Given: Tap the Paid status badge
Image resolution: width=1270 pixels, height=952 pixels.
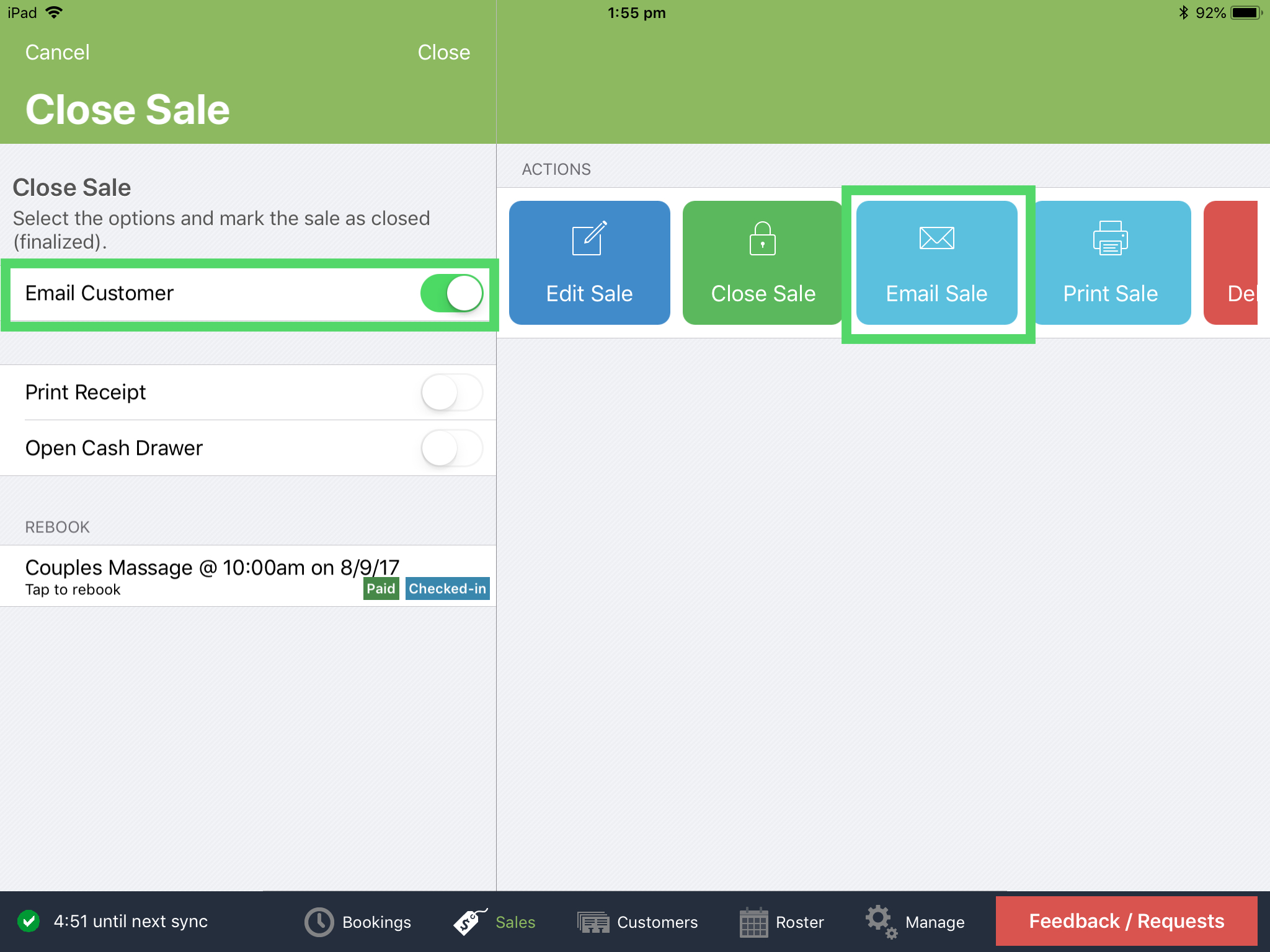Looking at the screenshot, I should tap(381, 588).
